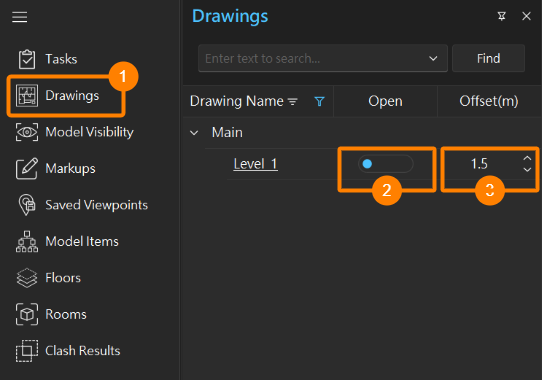Select the Tasks clipboard icon
The image size is (542, 380).
(x=27, y=59)
